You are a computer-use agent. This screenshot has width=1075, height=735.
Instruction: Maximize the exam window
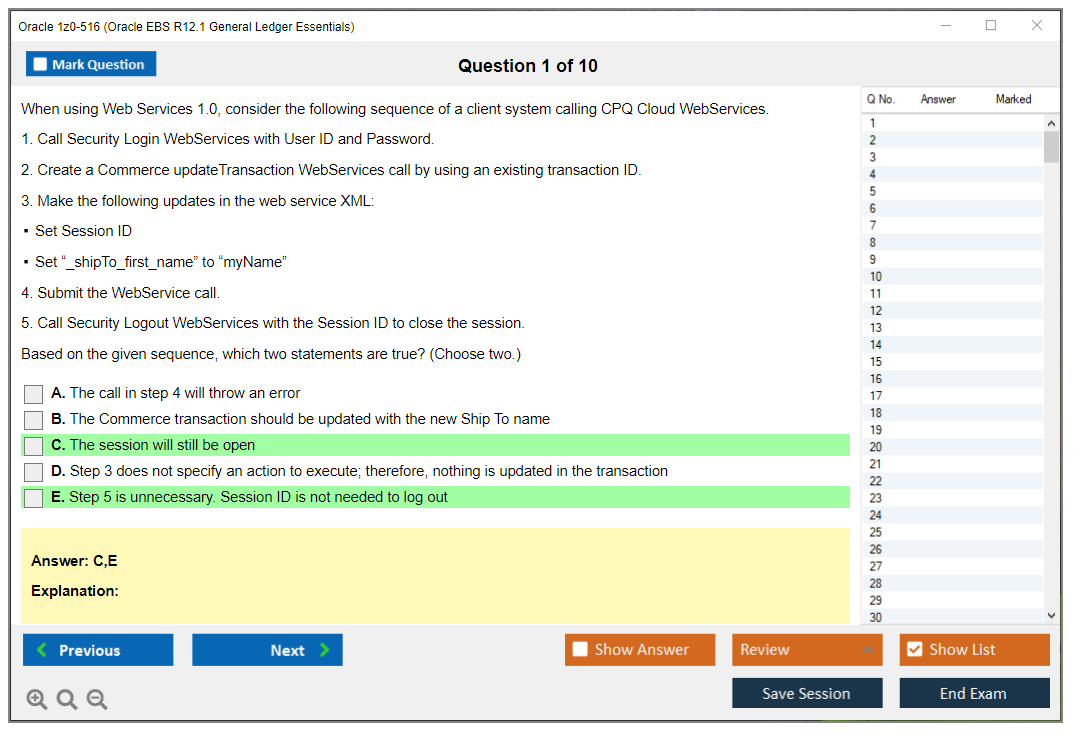click(991, 26)
